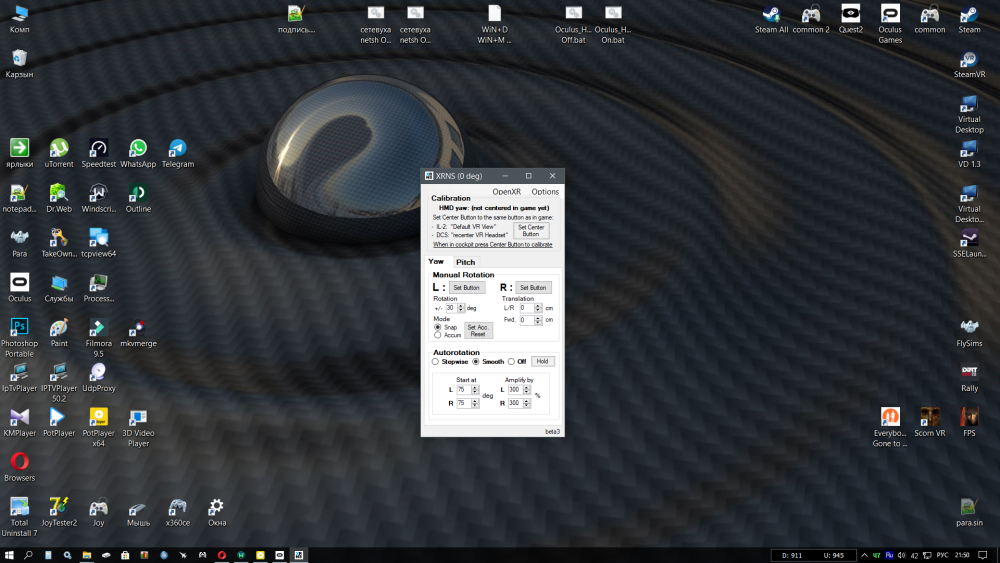Open the Options menu in XRNS
1000x563 pixels.
pos(545,191)
